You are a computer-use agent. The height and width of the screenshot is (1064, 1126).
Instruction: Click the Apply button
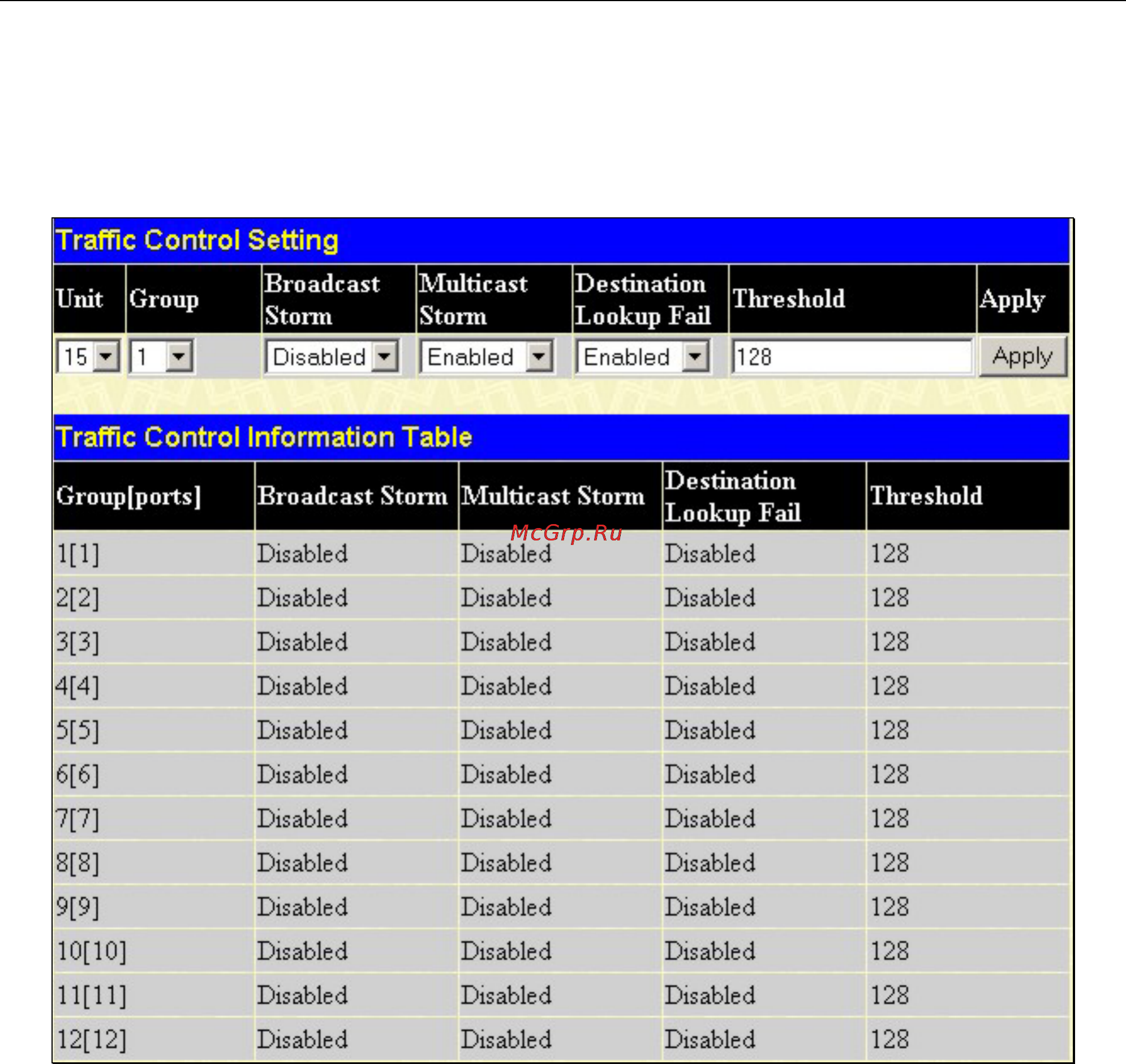(x=1023, y=356)
